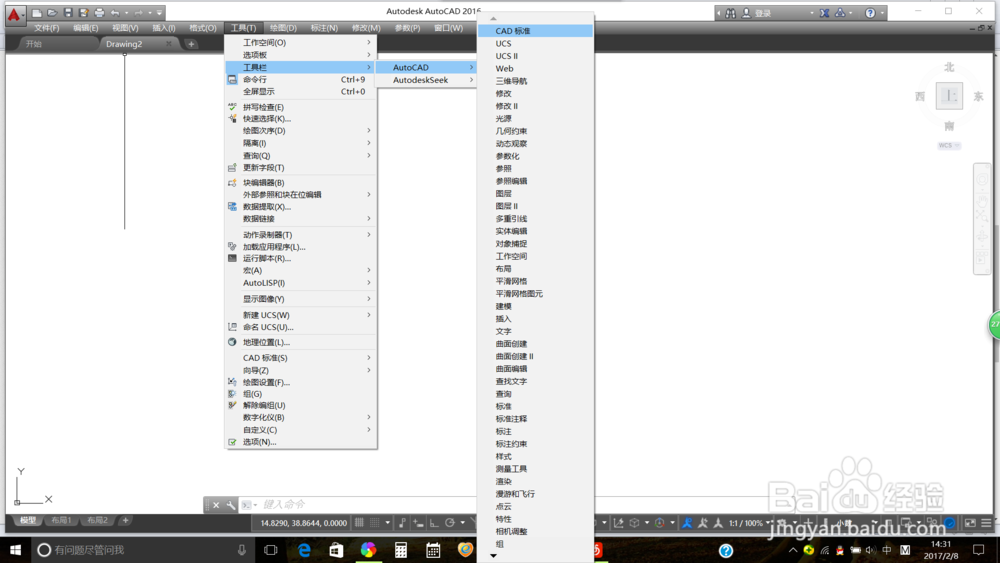Screen dimensions: 1000x563
Task: Expand the AutodeskSeek toolbar submenu
Action: tap(425, 80)
